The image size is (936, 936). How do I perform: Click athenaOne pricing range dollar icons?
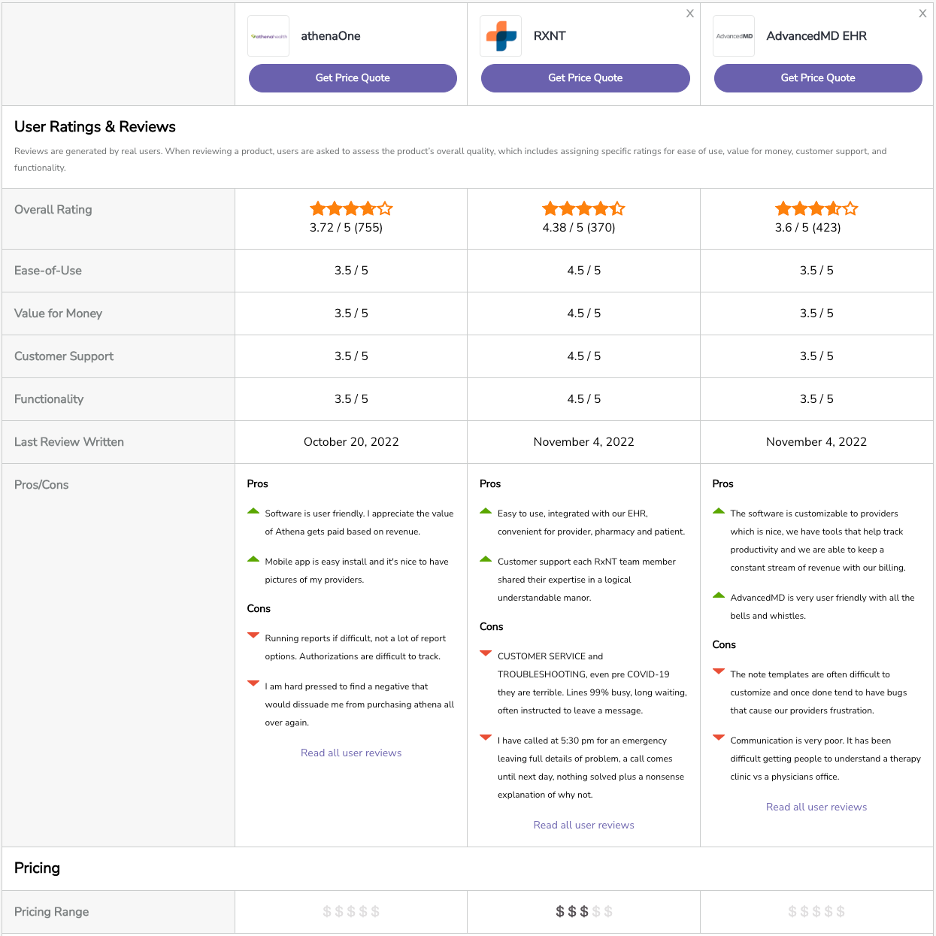(351, 912)
